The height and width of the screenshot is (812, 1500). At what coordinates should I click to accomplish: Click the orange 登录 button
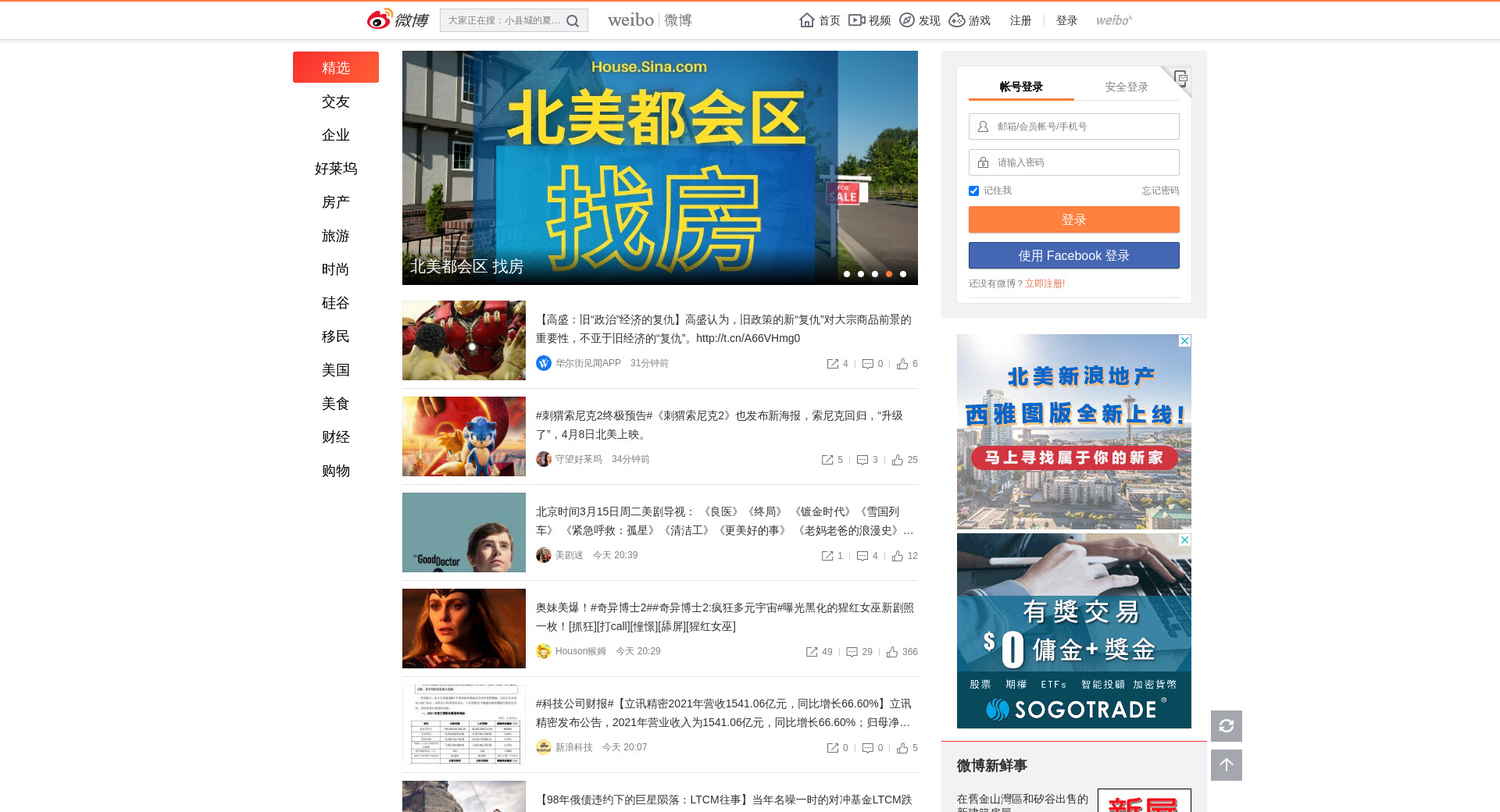coord(1073,219)
